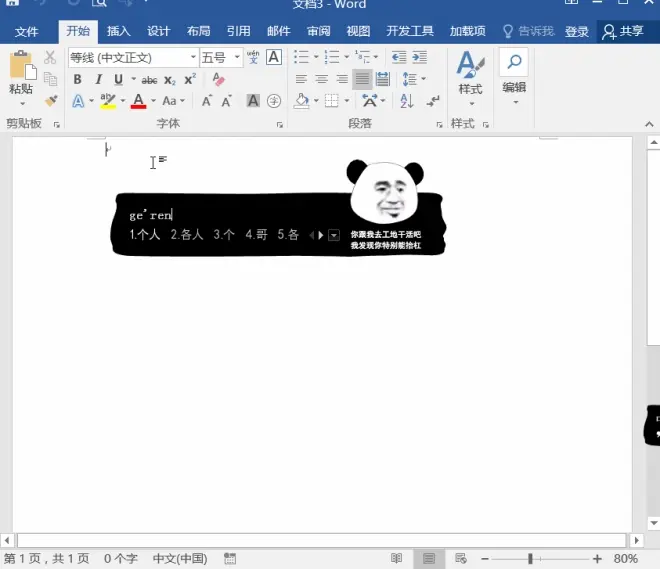The image size is (660, 569).
Task: Click the horizontal scrollbar right arrow
Action: click(x=636, y=540)
